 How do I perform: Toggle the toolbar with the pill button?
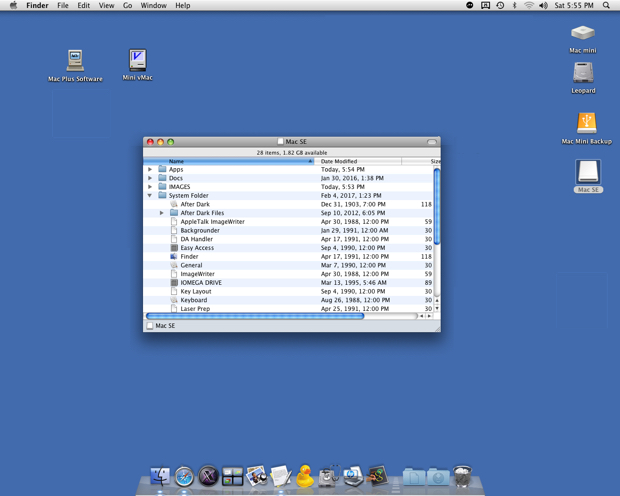click(x=432, y=142)
